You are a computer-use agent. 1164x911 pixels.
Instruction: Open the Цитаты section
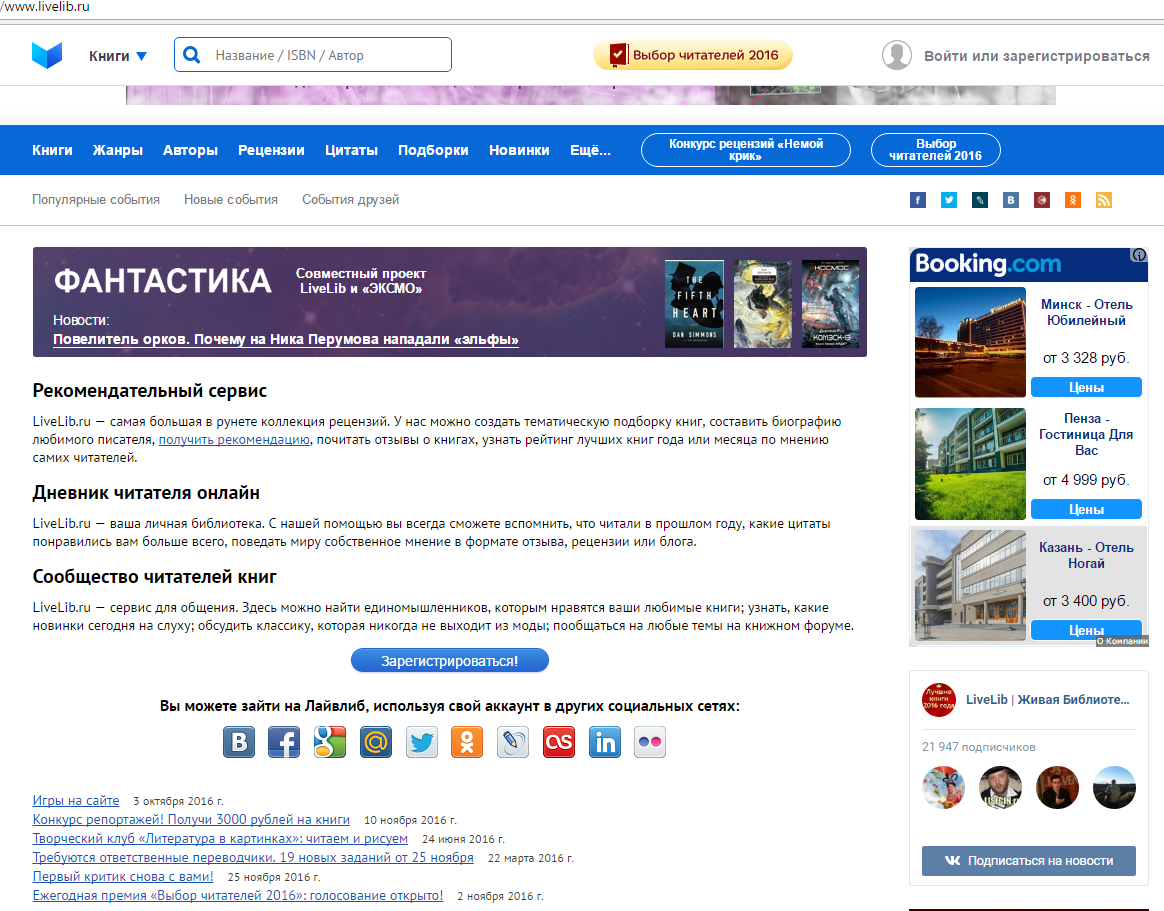click(x=351, y=150)
